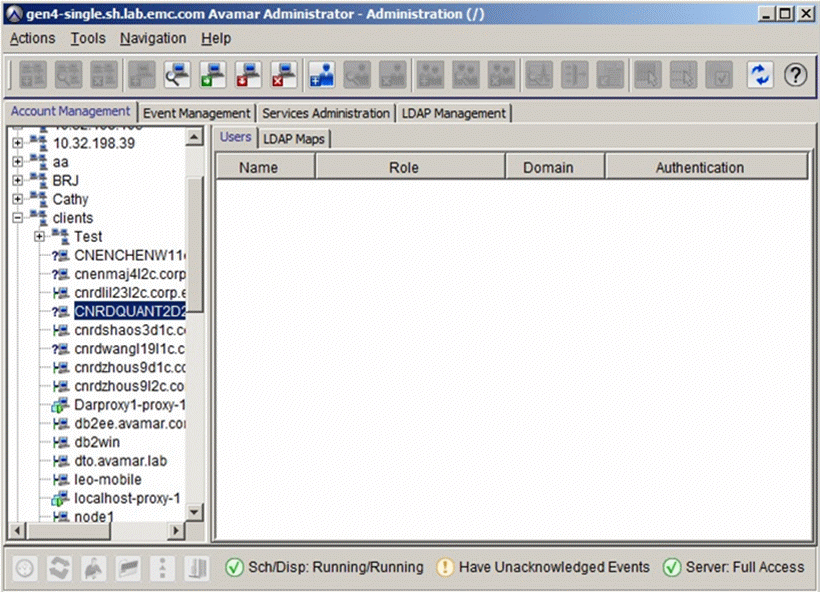Expand the Test domain node
Screen dimensions: 820x592
(x=39, y=236)
